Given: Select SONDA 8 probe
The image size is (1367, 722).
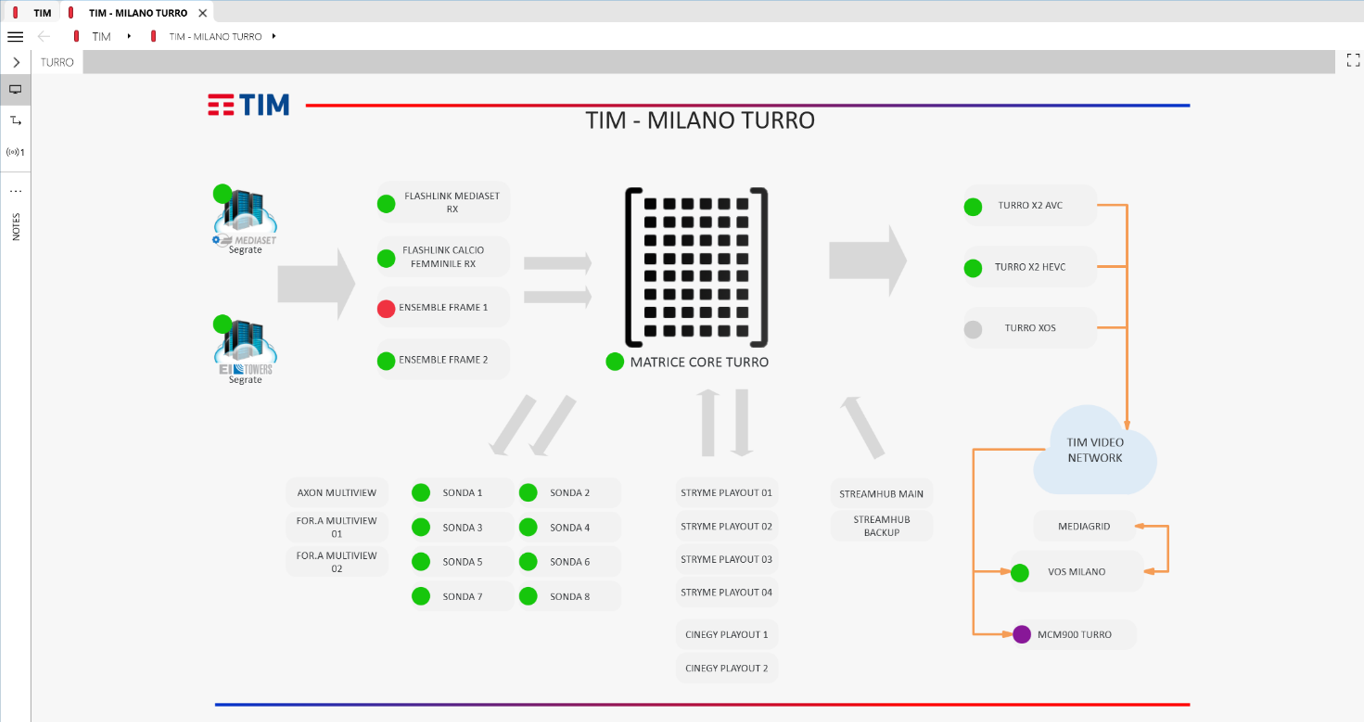Looking at the screenshot, I should click(x=568, y=597).
